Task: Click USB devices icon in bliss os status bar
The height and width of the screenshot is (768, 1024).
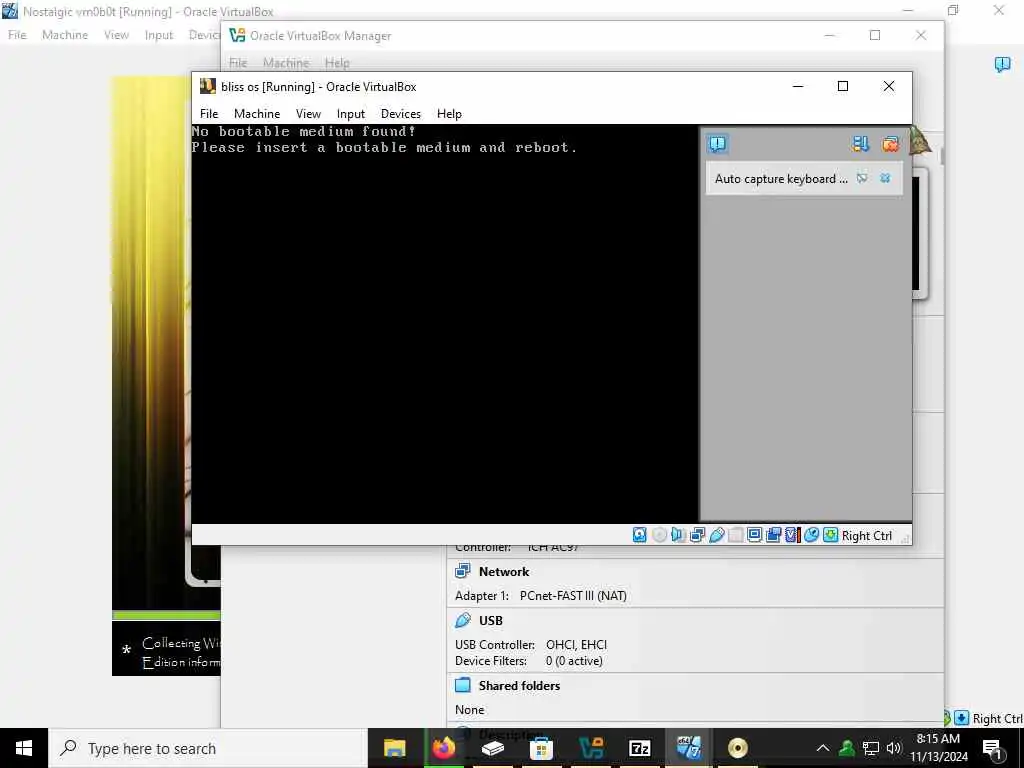Action: point(716,535)
